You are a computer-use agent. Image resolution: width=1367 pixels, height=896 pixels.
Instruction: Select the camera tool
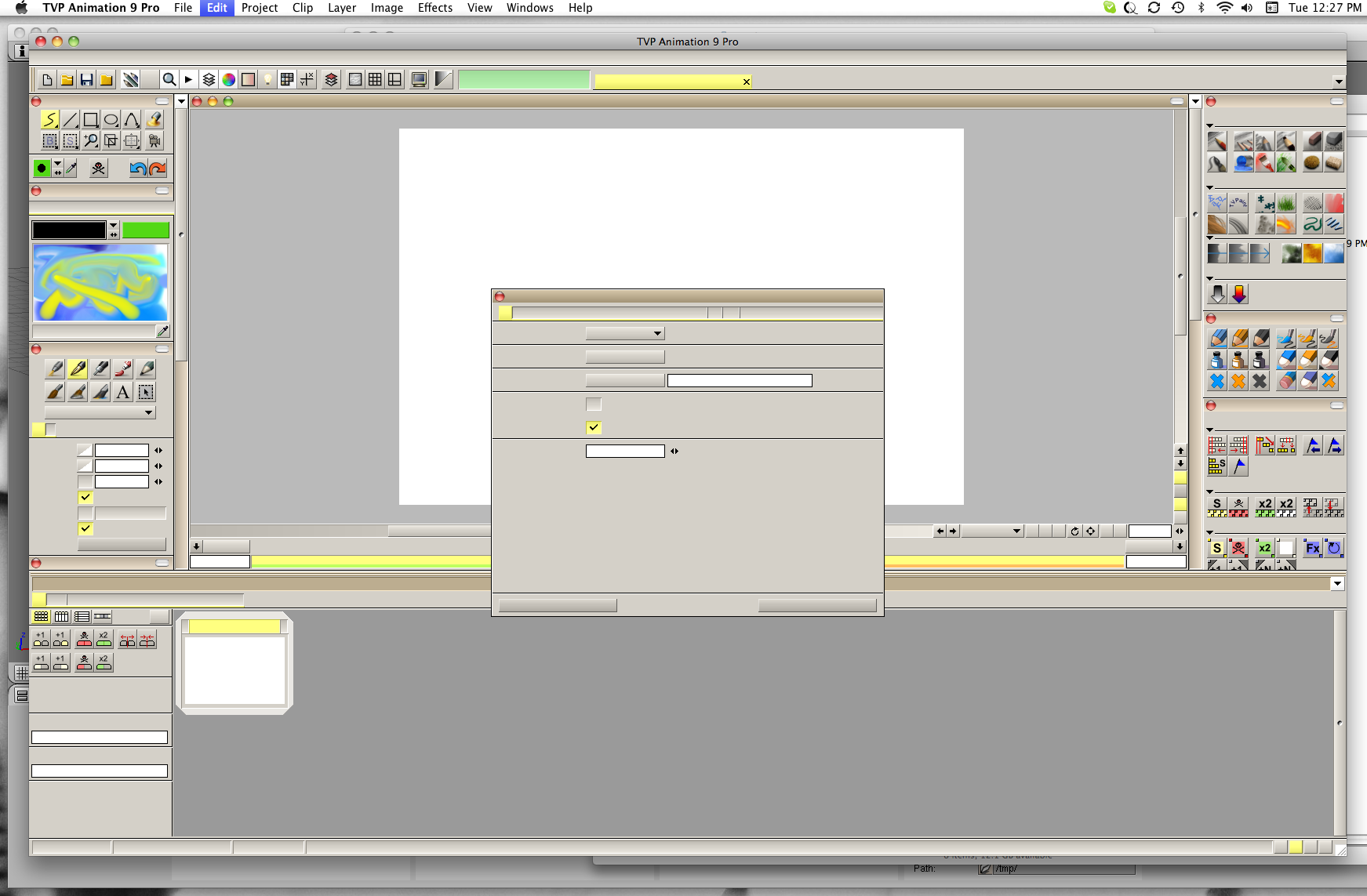(x=154, y=140)
